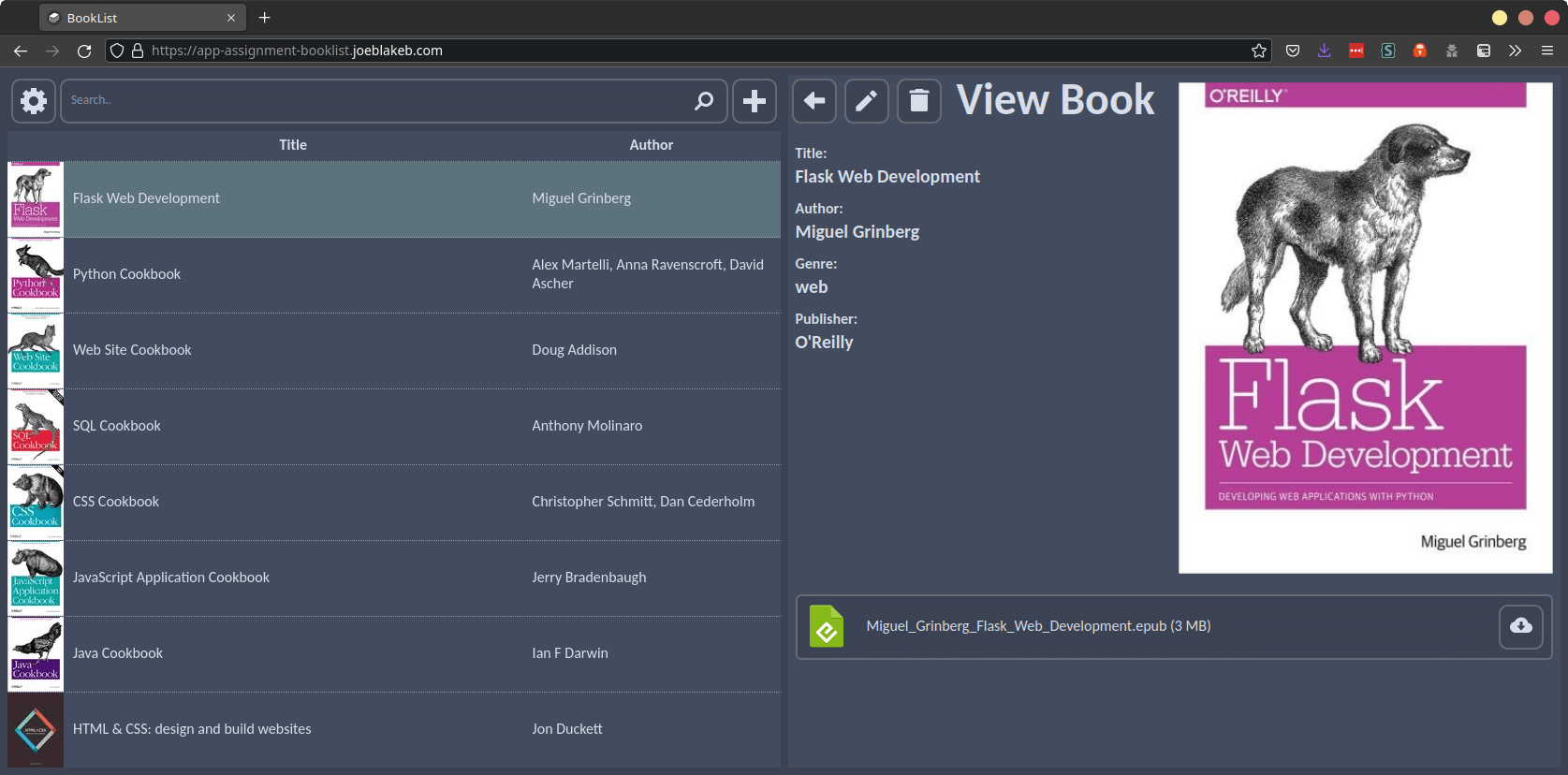Select JavaScript Application Cookbook row

(394, 578)
